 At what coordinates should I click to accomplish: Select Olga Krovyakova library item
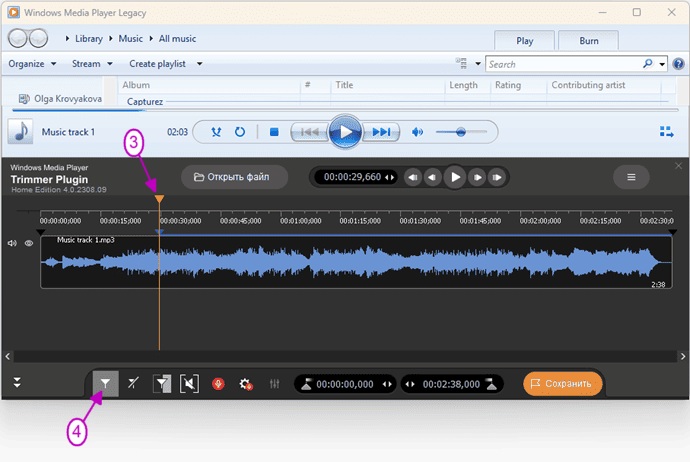coord(60,99)
